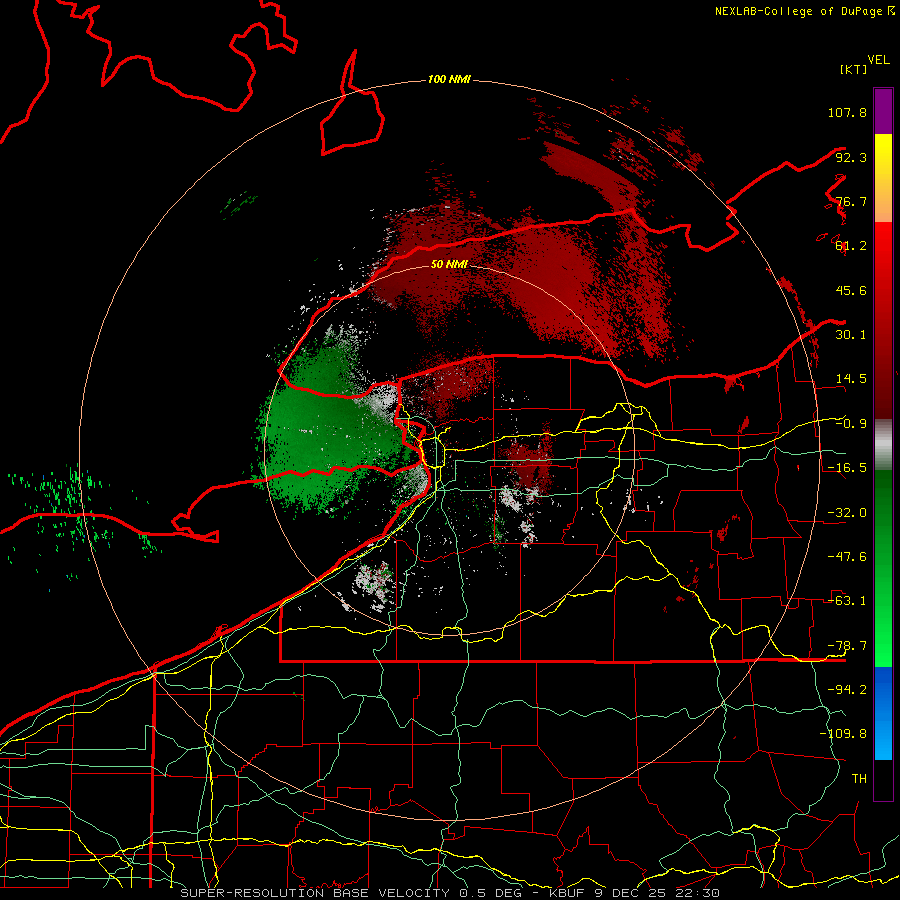Click the 14.5 scale value
The width and height of the screenshot is (900, 900).
click(x=851, y=379)
